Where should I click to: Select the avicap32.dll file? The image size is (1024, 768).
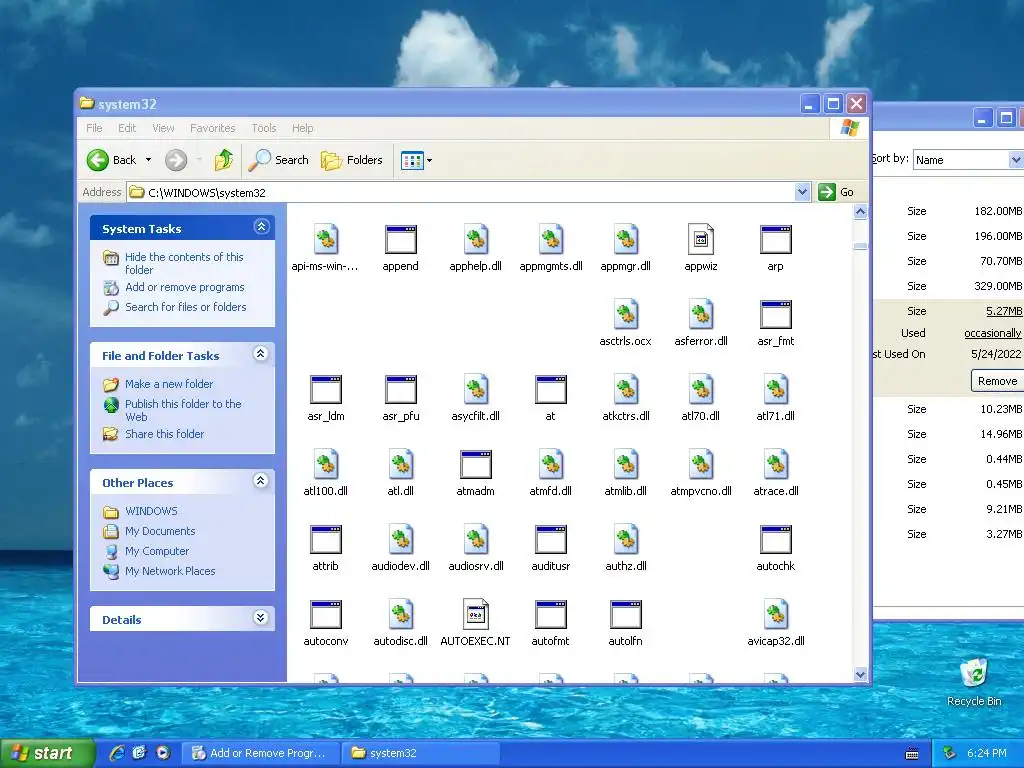pyautogui.click(x=776, y=622)
